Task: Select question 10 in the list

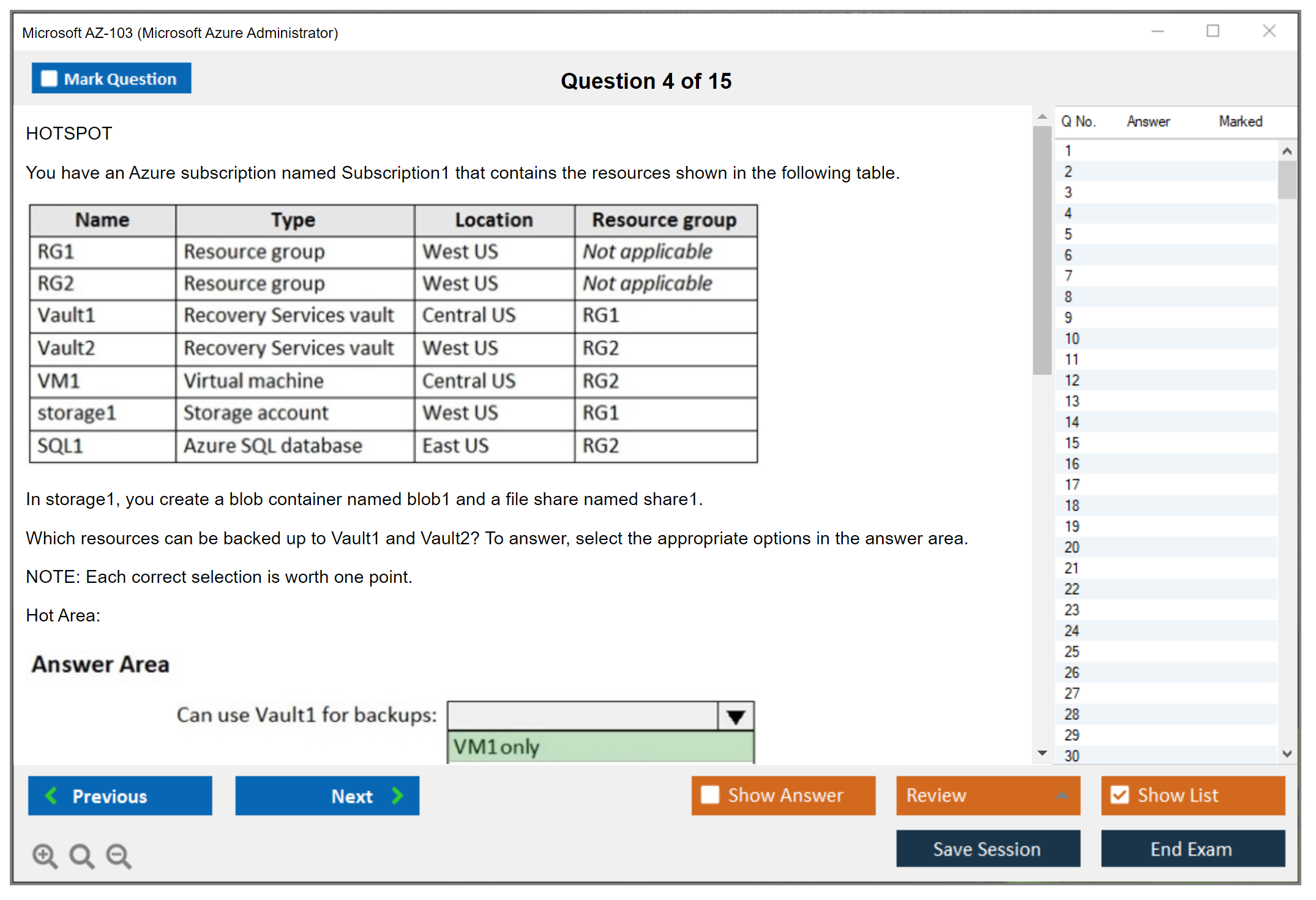Action: click(1072, 339)
